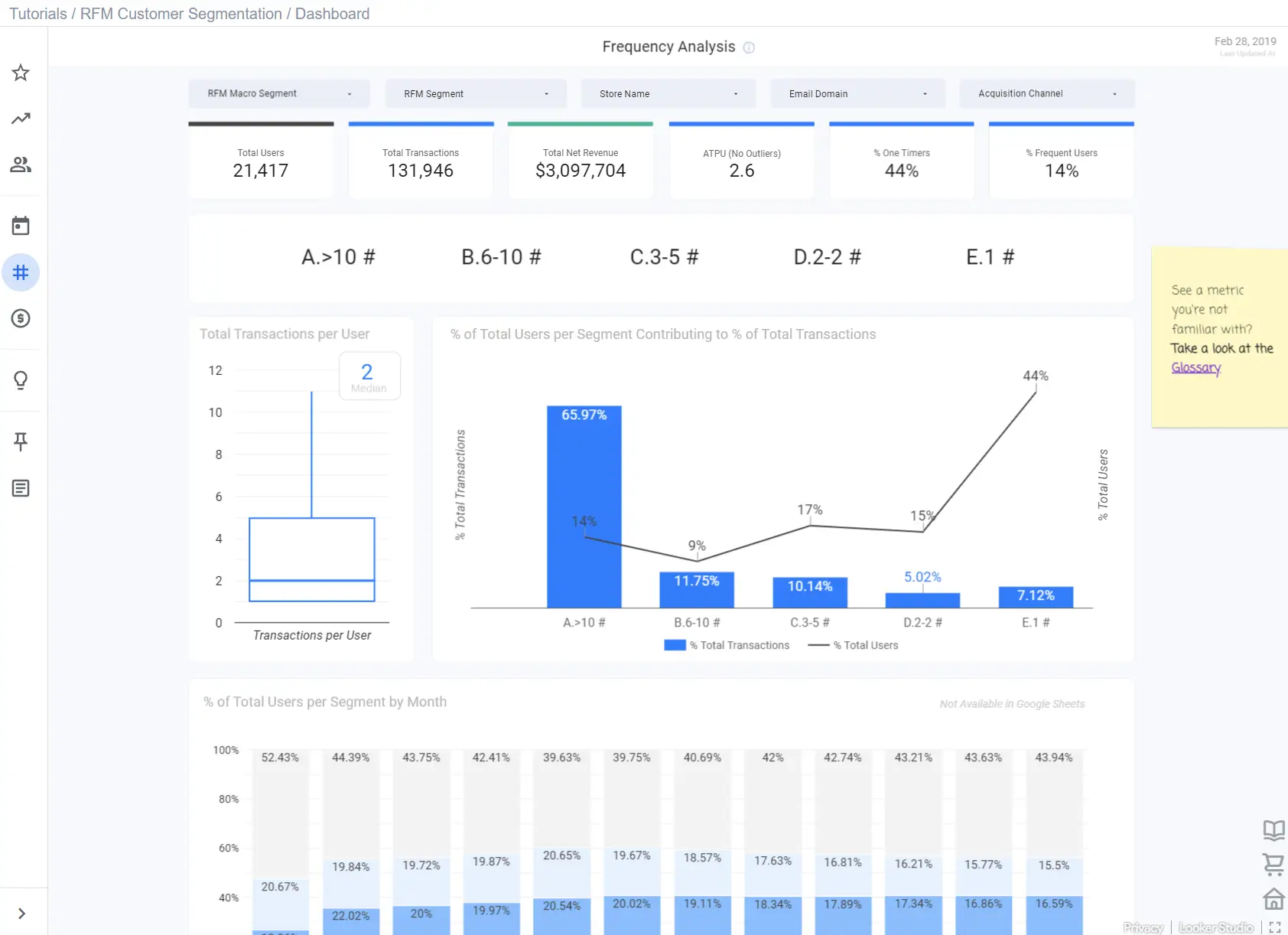Click the info icon beside Frequency Analysis

click(x=749, y=47)
